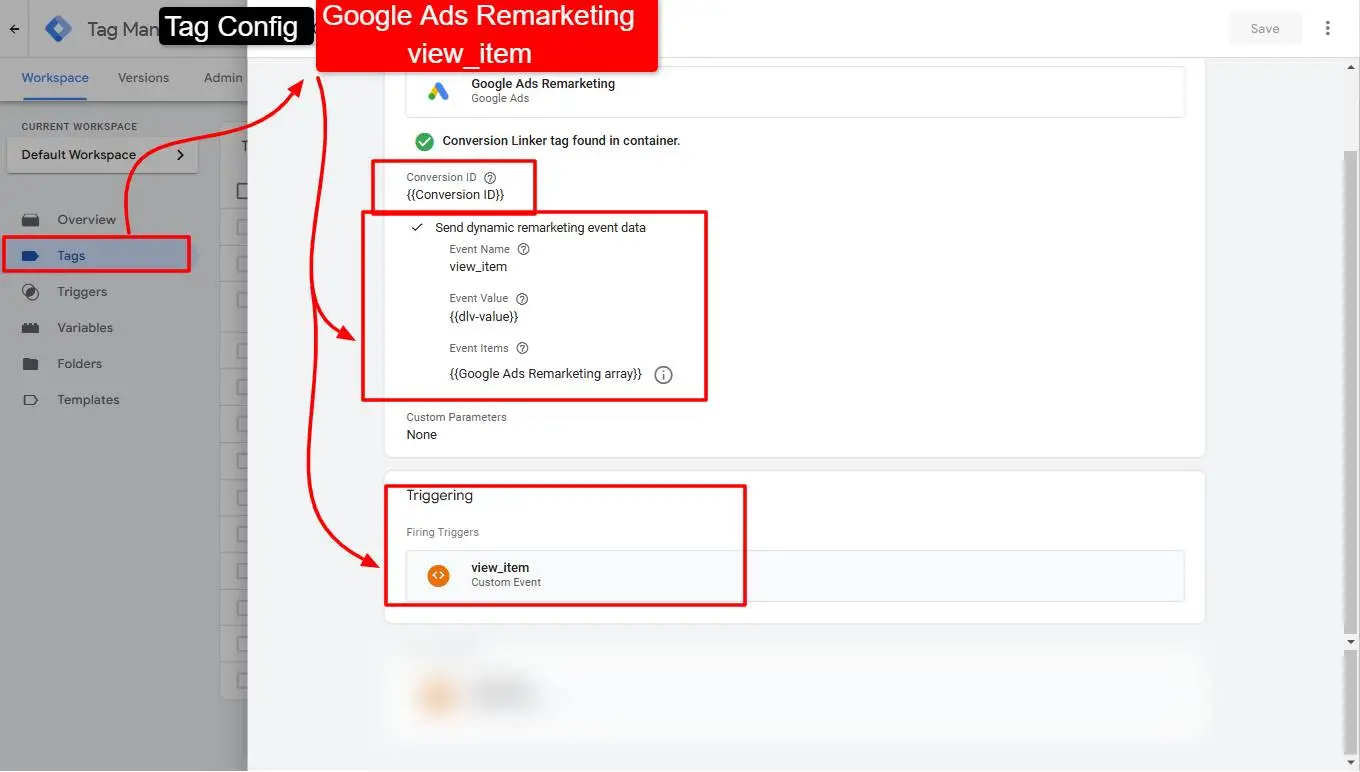1360x772 pixels.
Task: Click the view_item event name value
Action: coord(478,267)
